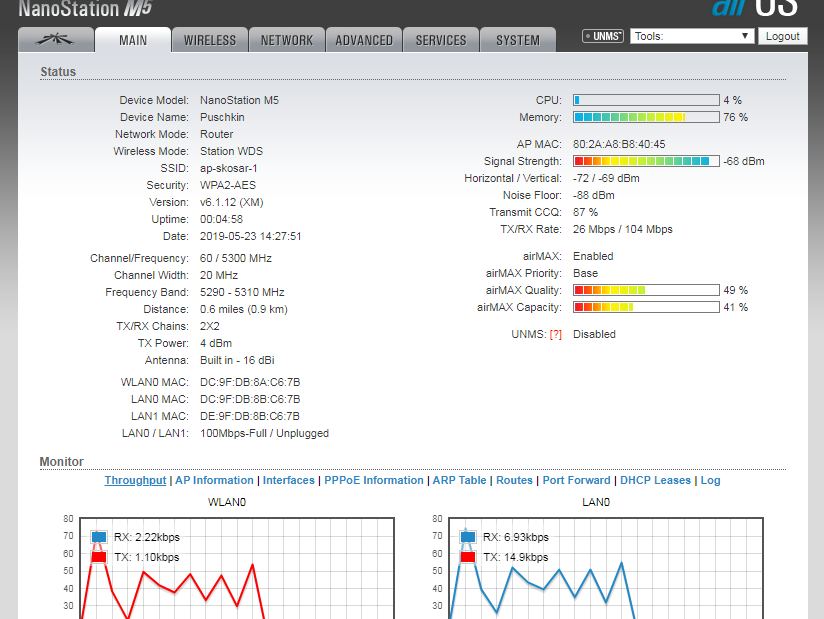824x619 pixels.
Task: Click the Noise Floor value '-88 dBm'
Action: (x=594, y=195)
